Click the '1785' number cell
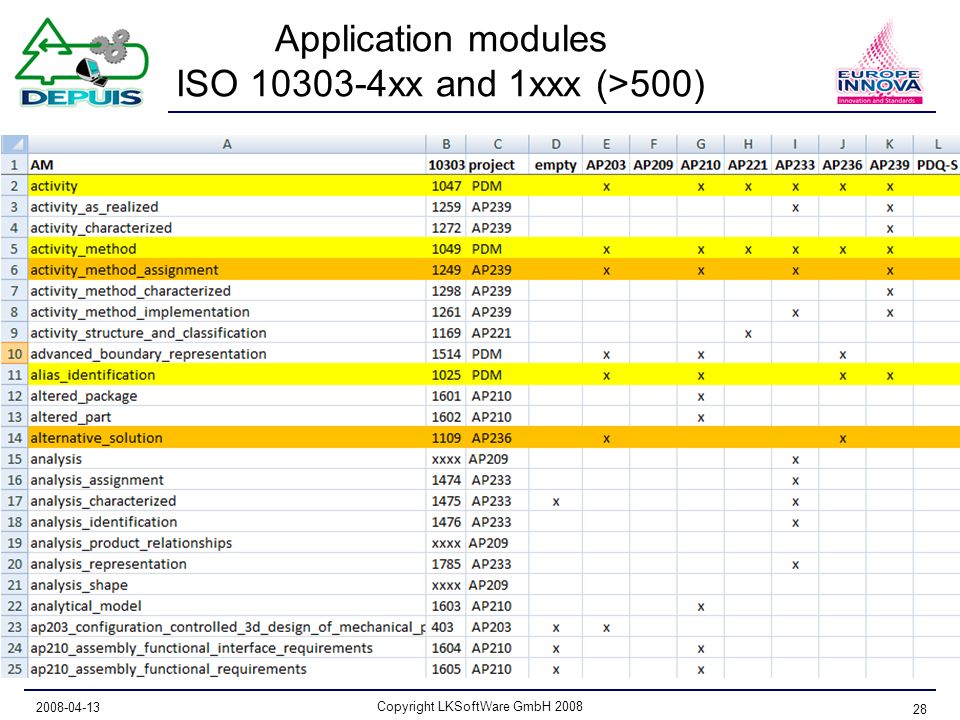 coord(446,564)
